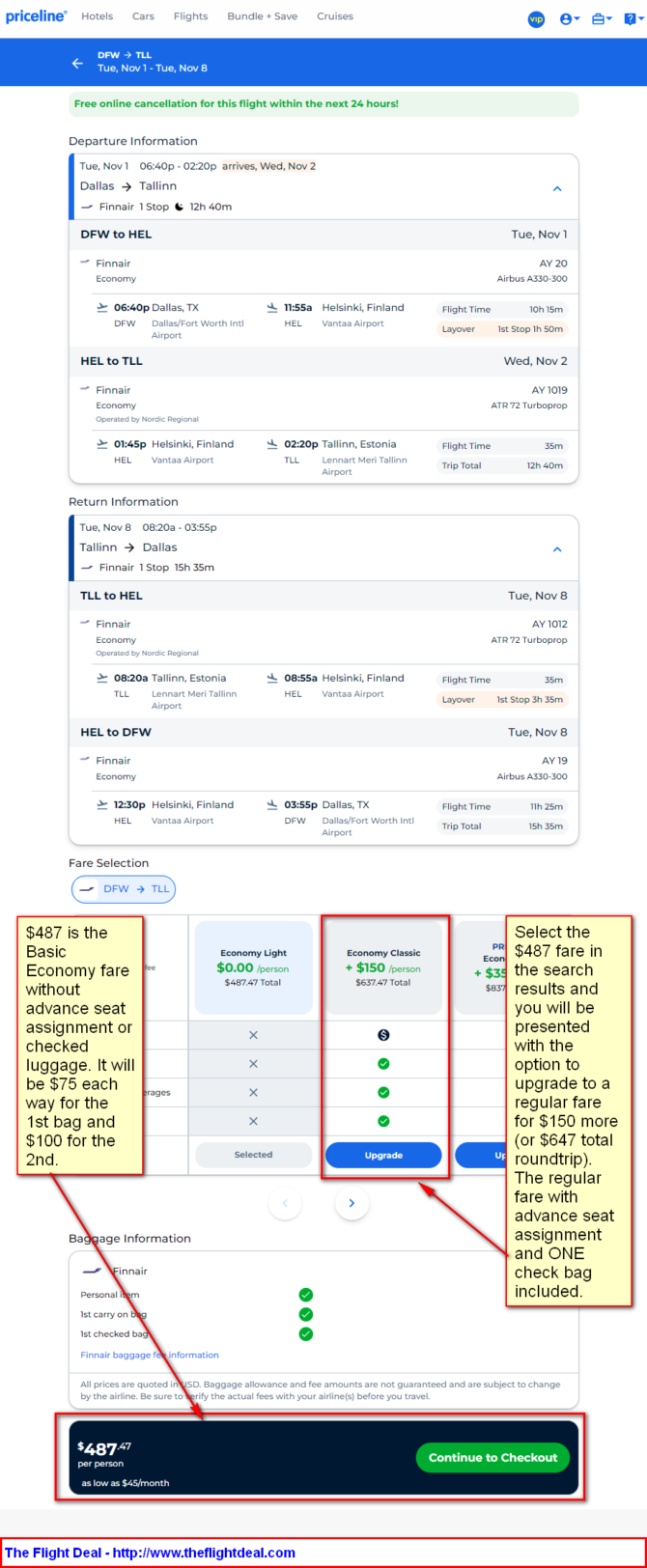Open the trips briefcase dropdown
The width and height of the screenshot is (647, 1568).
click(x=603, y=19)
